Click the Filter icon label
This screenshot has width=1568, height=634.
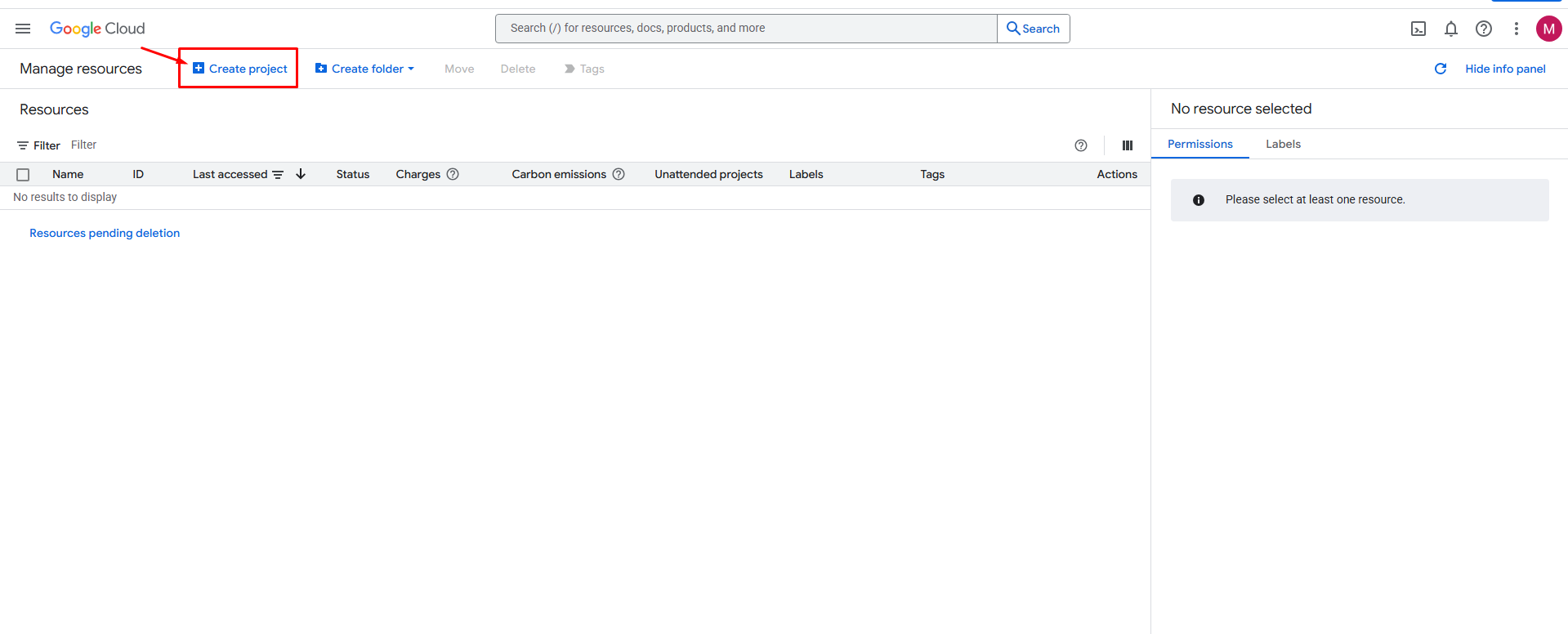[38, 145]
